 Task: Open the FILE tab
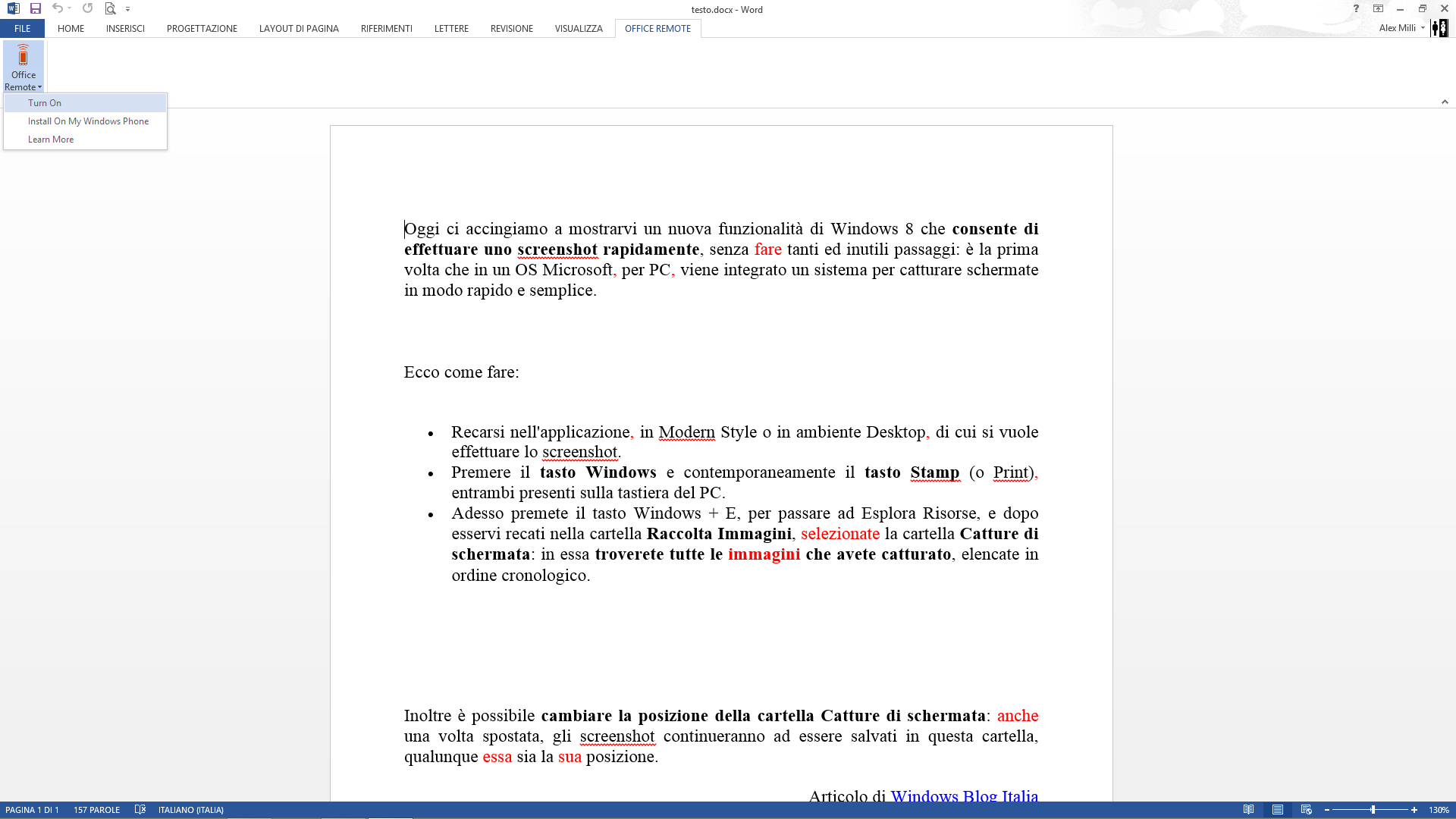pyautogui.click(x=23, y=28)
